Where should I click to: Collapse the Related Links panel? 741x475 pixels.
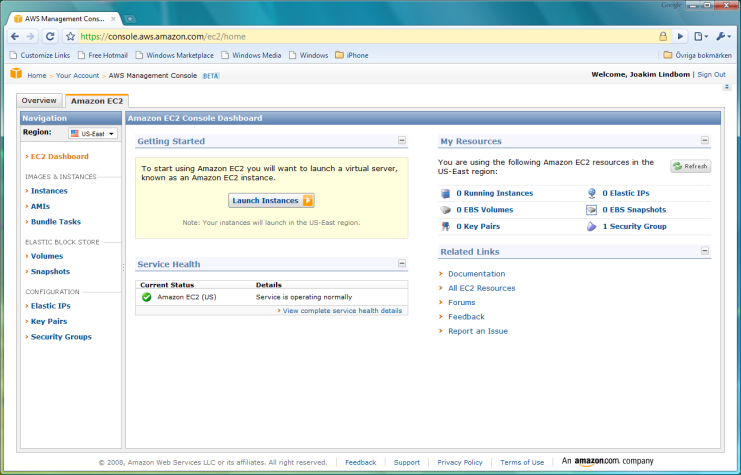pos(705,251)
